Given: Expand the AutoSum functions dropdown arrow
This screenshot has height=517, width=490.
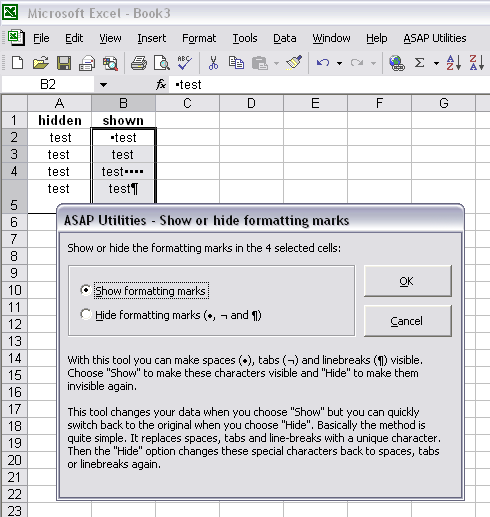Looking at the screenshot, I should pyautogui.click(x=436, y=63).
